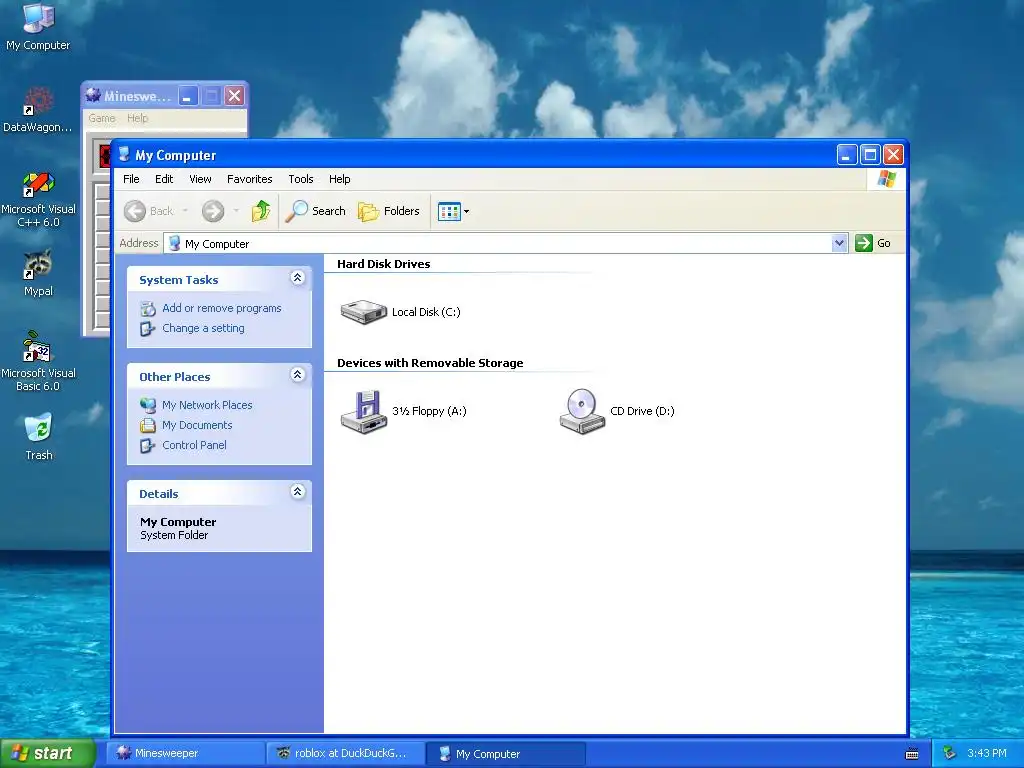This screenshot has width=1024, height=768.
Task: Open the Search pane
Action: pyautogui.click(x=315, y=211)
